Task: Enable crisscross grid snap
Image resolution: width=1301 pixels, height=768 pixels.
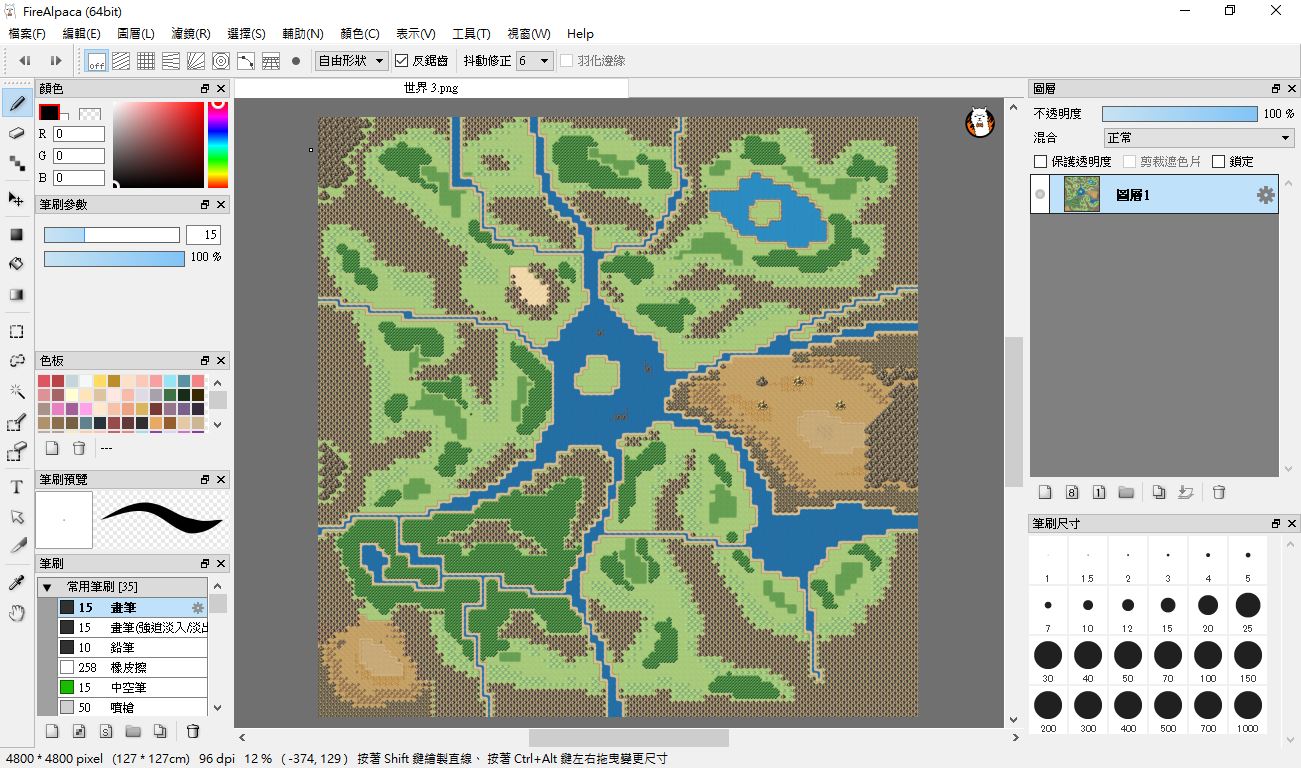Action: click(x=146, y=61)
